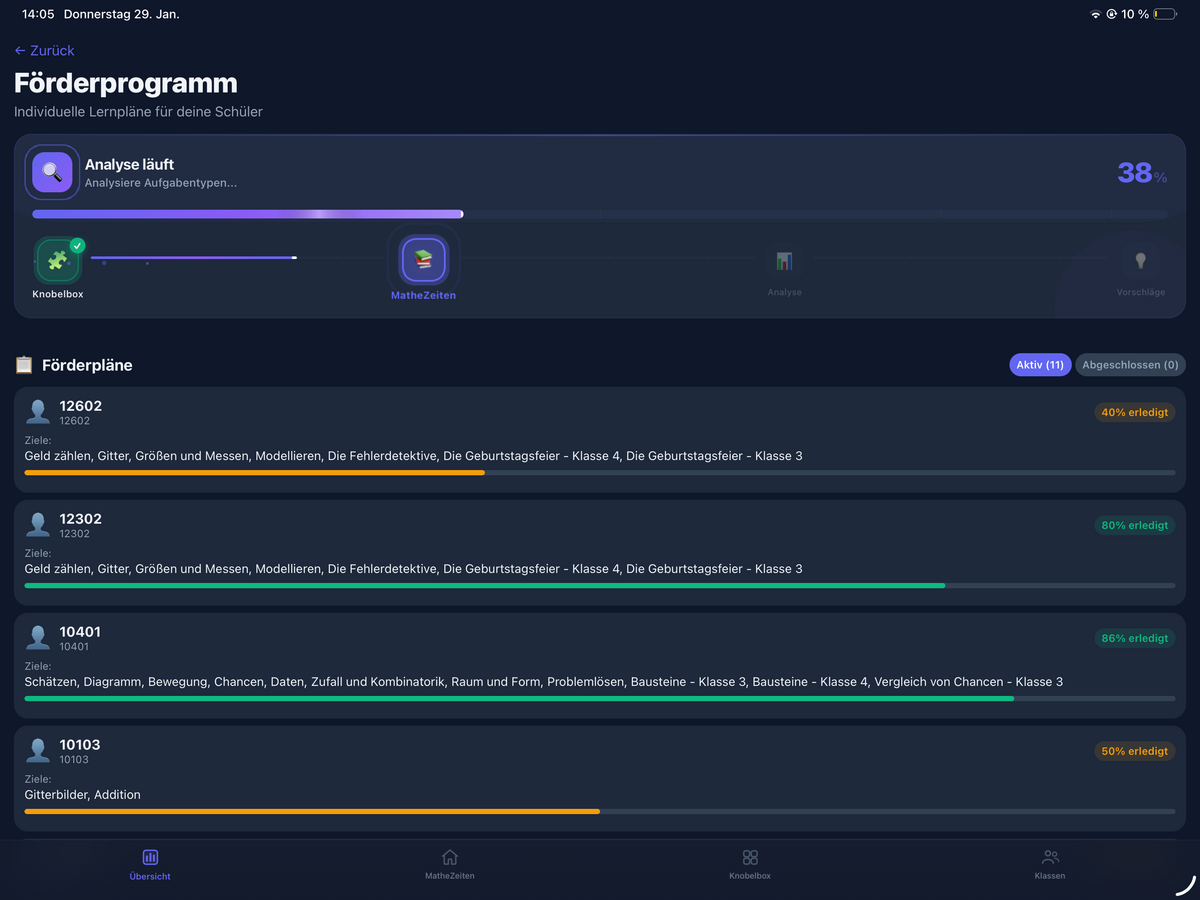
Task: Select the Knobelbox puzzle step icon
Action: tap(57, 260)
